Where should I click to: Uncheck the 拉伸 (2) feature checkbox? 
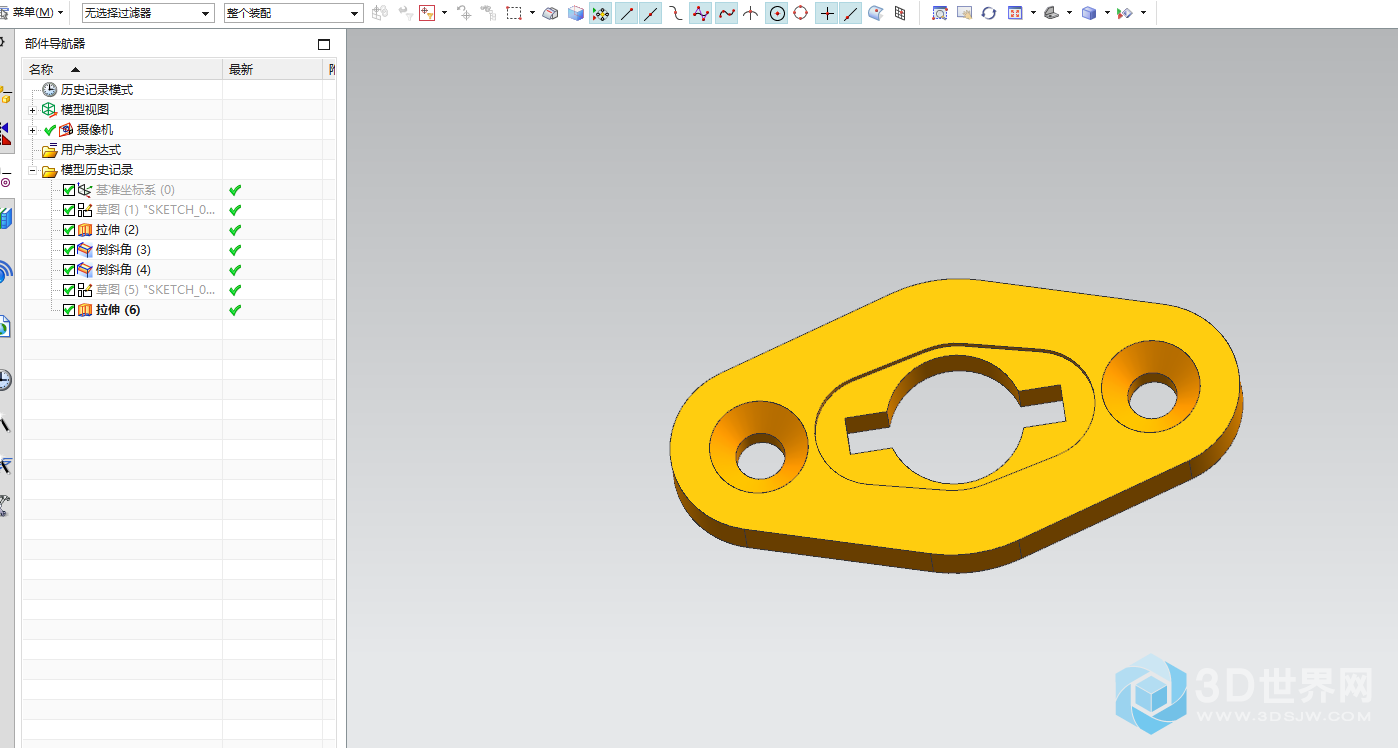click(x=69, y=230)
